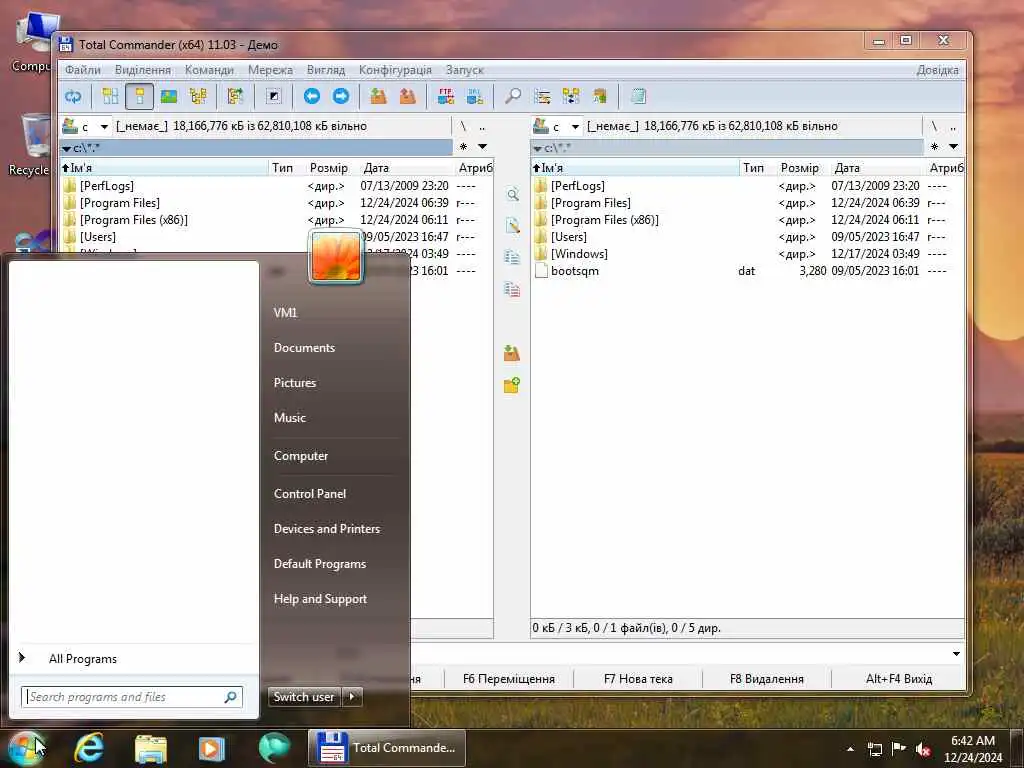Open right panel drive dropdown
This screenshot has height=768, width=1024.
tap(575, 127)
